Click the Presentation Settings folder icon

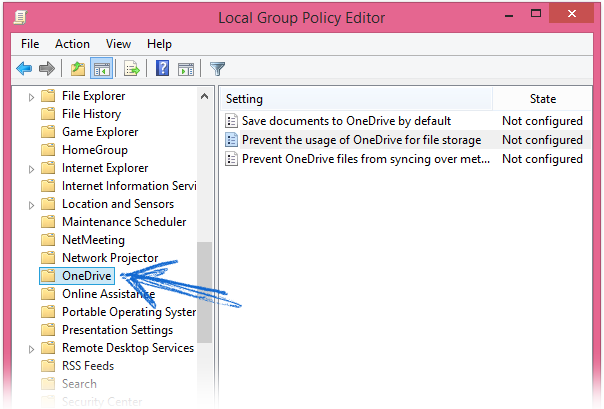click(x=48, y=330)
